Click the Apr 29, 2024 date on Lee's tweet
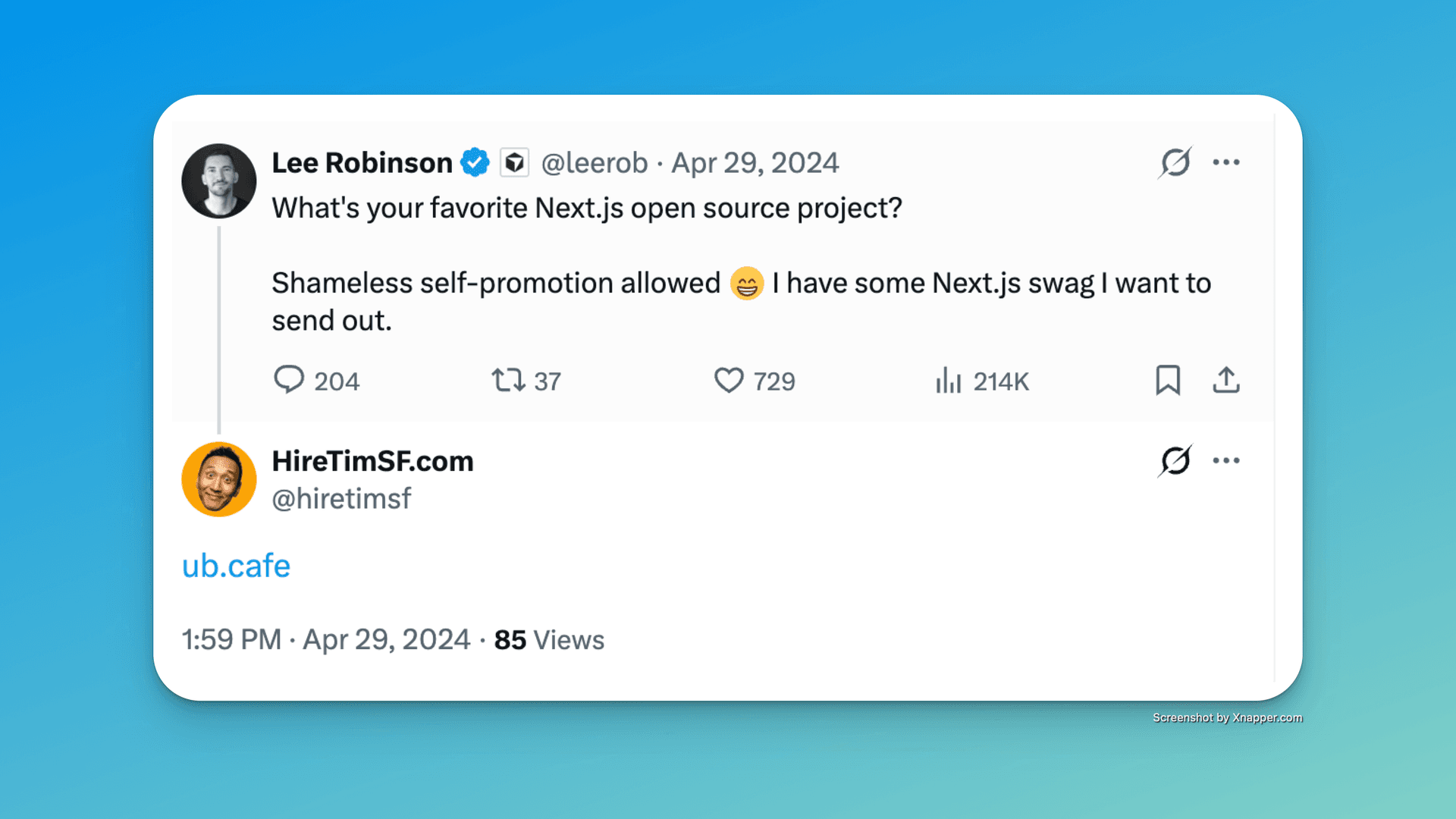 coord(755,163)
